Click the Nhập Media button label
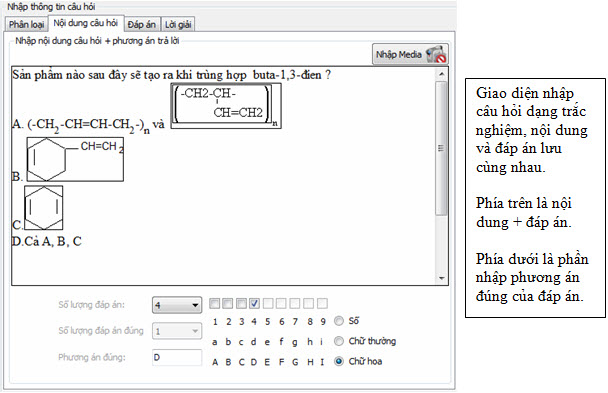Screen dimensions: 608x393 coord(398,55)
